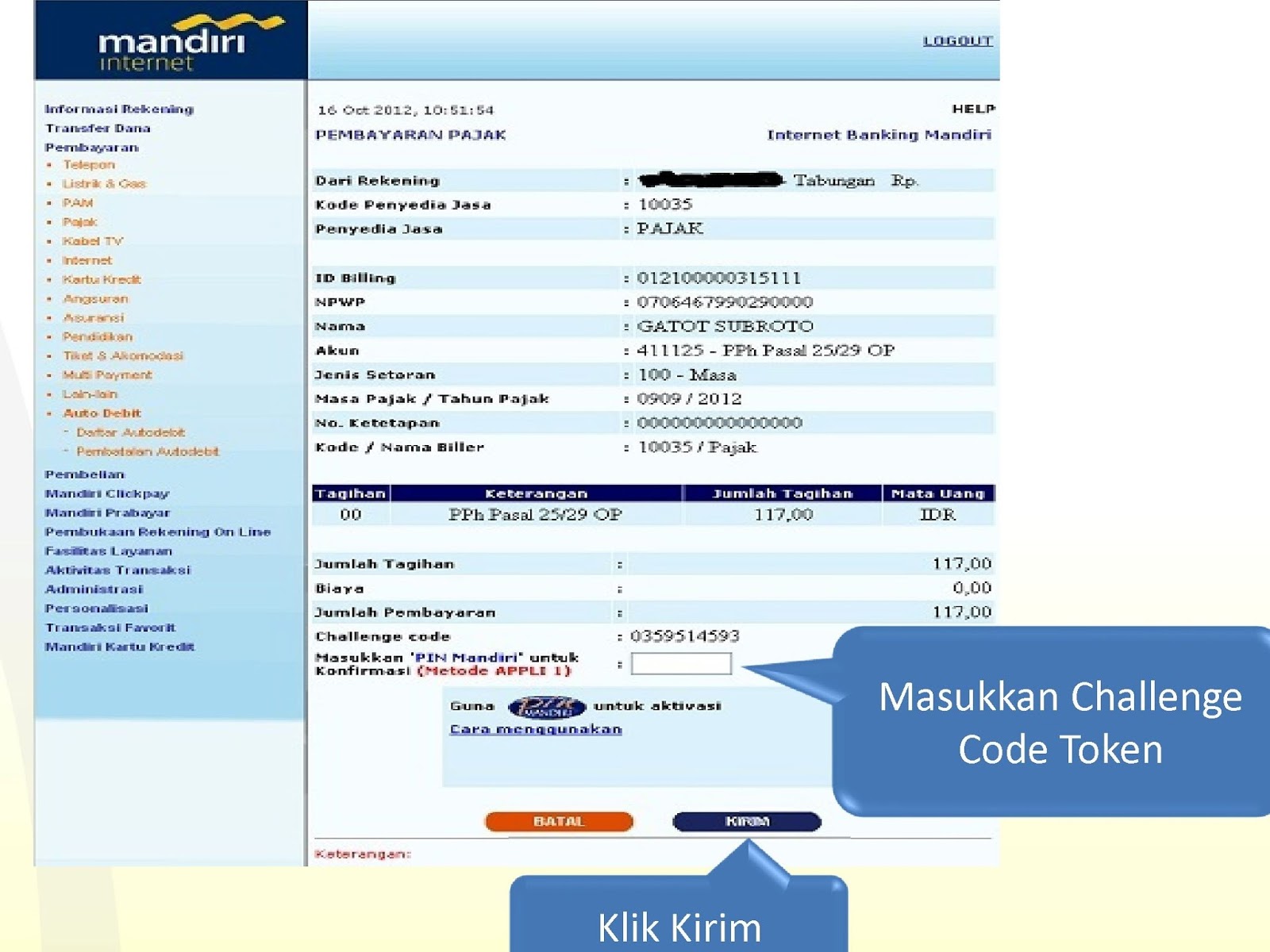1270x952 pixels.
Task: Select Kartu Kredit payment option
Action: 102,279
